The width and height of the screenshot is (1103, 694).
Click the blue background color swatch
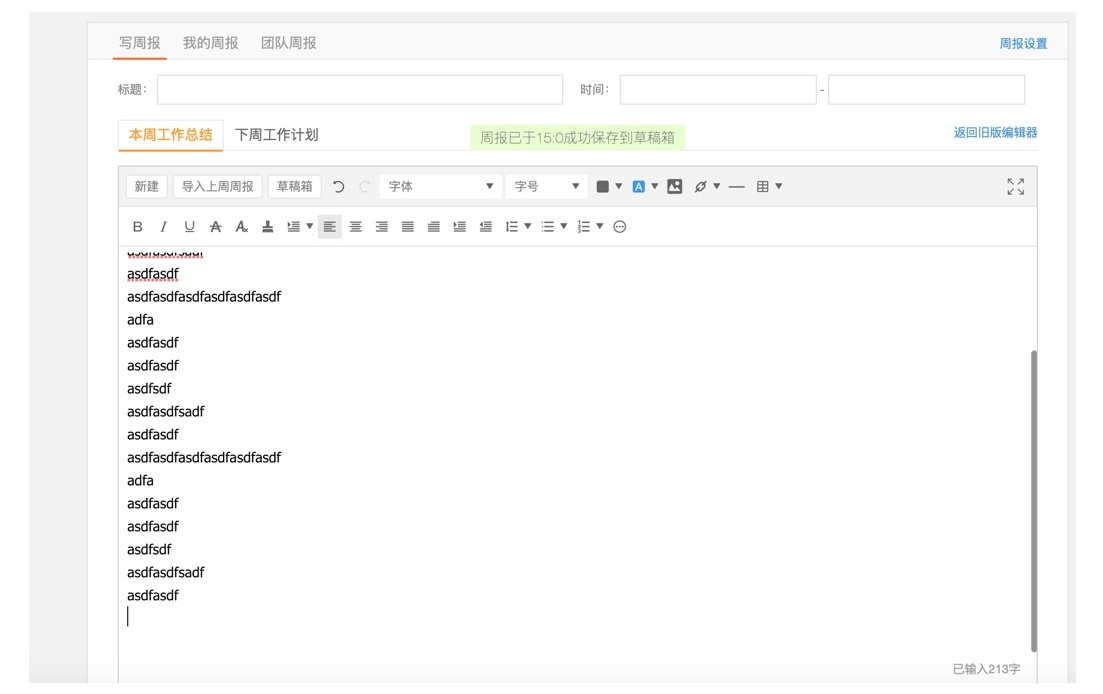coord(639,186)
